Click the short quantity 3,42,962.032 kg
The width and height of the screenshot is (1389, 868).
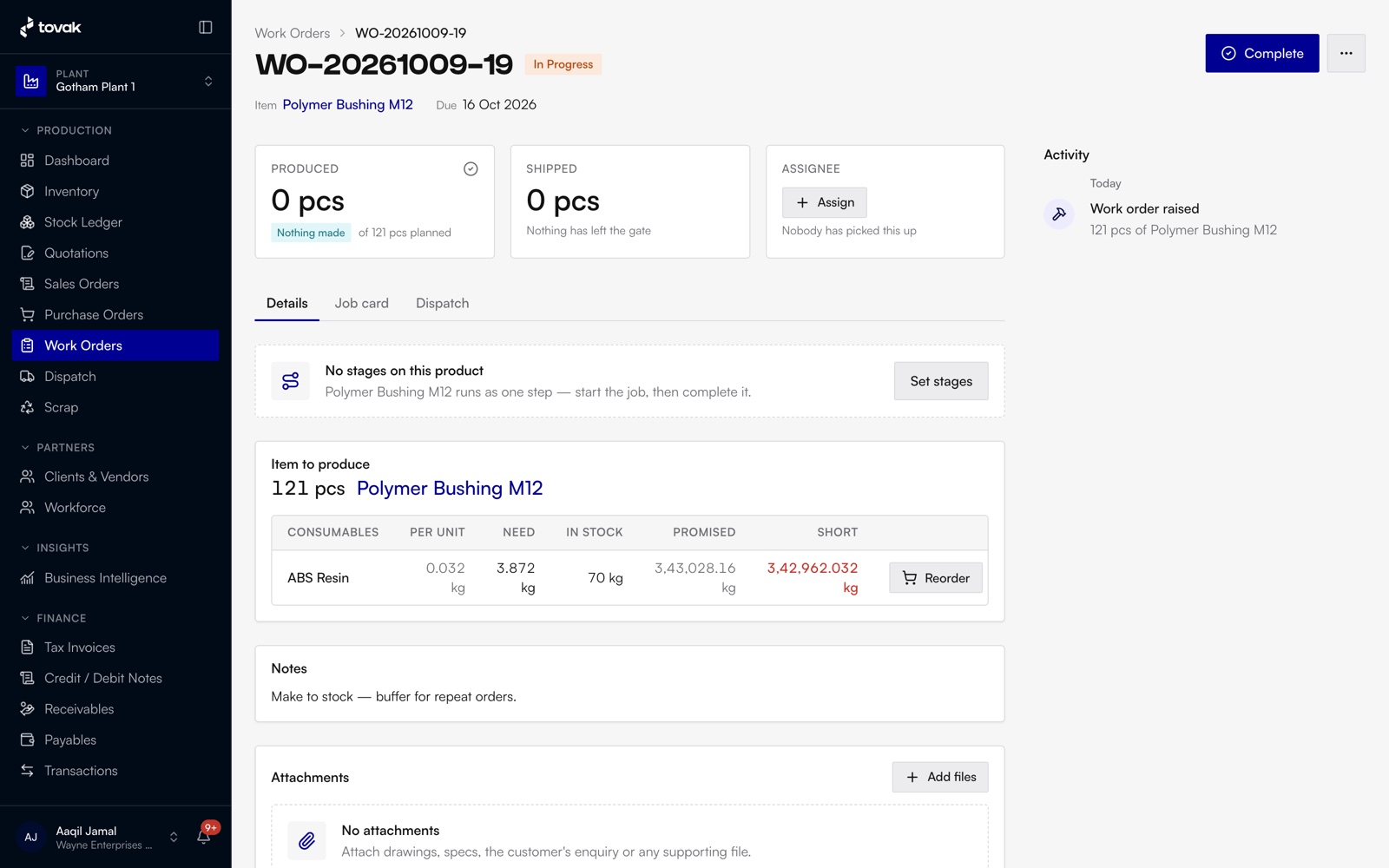click(812, 578)
